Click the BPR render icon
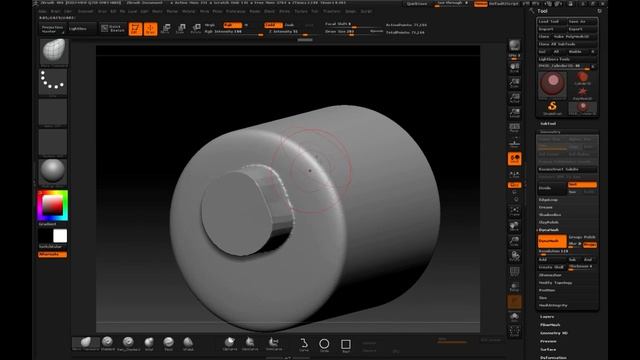640x360 pixels. [x=515, y=46]
